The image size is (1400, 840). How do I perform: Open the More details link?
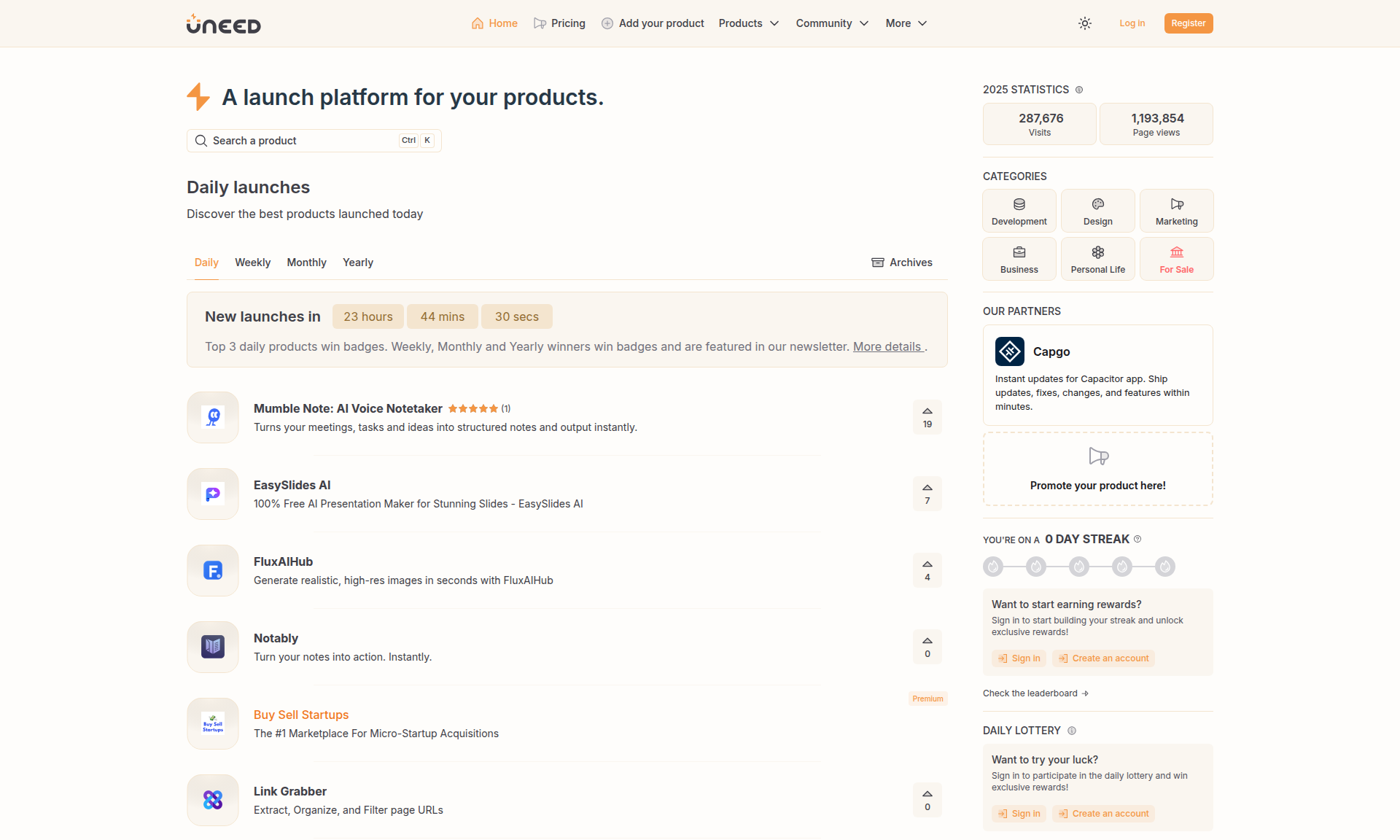point(887,346)
